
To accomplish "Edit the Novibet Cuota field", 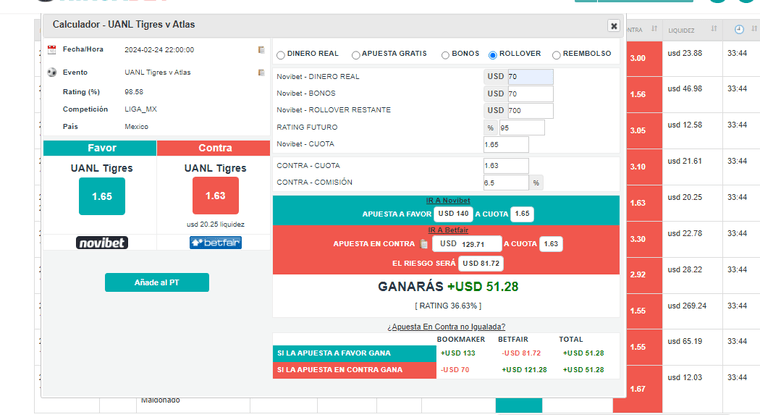I will tap(506, 144).
